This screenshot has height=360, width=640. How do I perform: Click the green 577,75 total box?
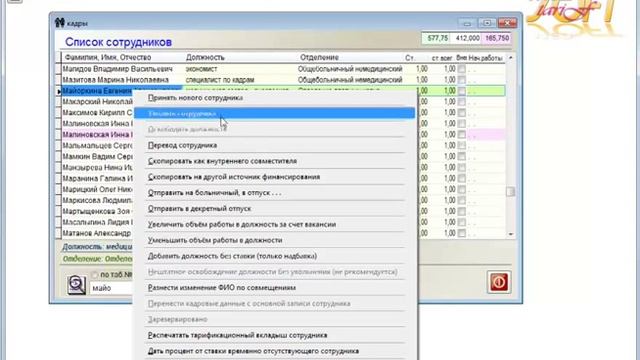point(436,38)
